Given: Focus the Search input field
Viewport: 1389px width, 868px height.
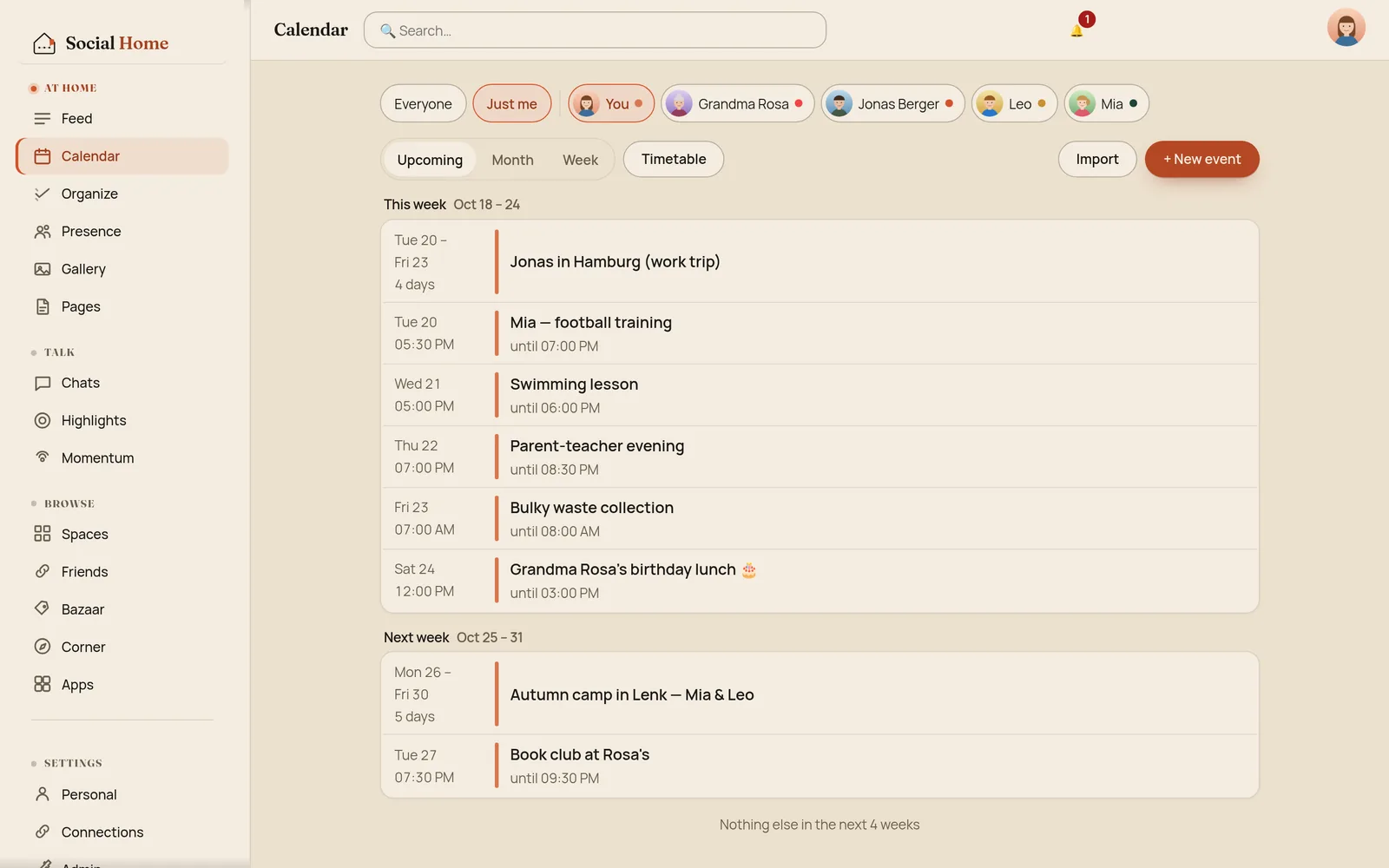Looking at the screenshot, I should pyautogui.click(x=595, y=30).
